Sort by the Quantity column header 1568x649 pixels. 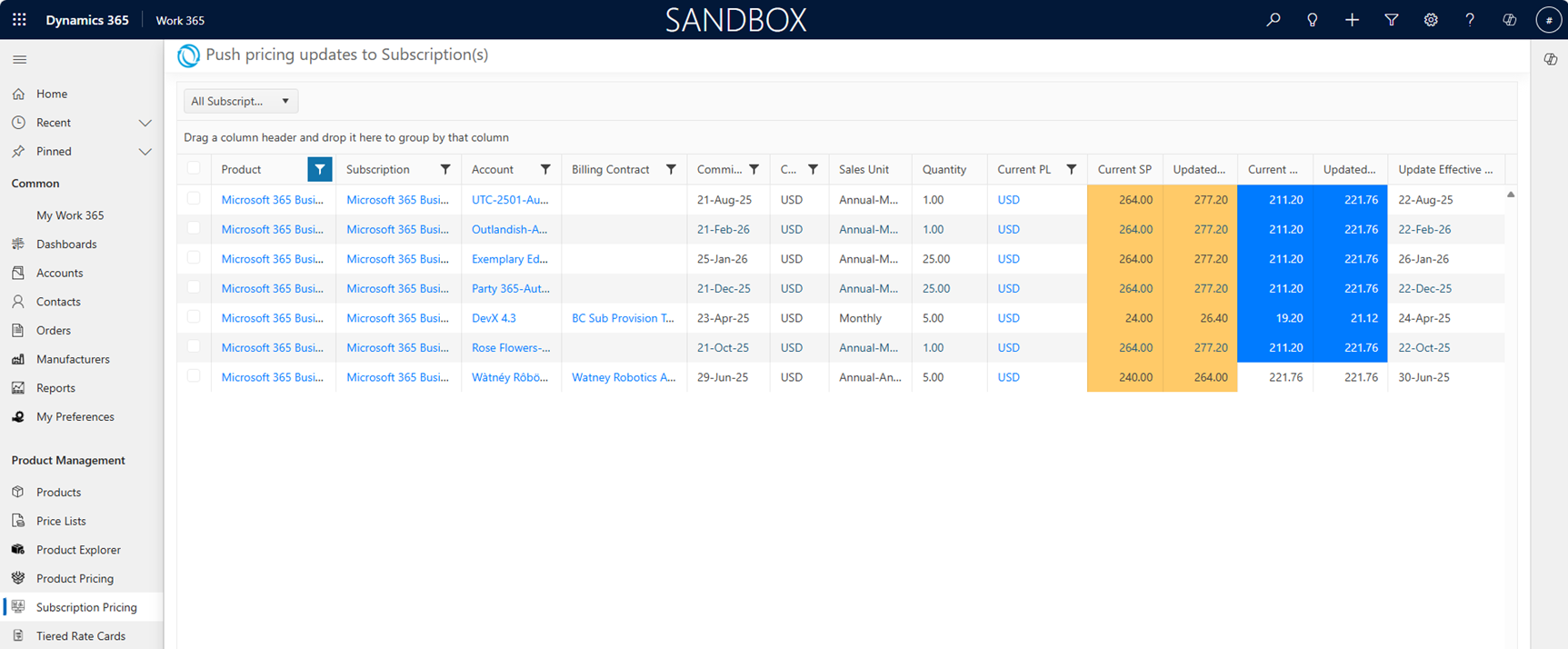944,170
